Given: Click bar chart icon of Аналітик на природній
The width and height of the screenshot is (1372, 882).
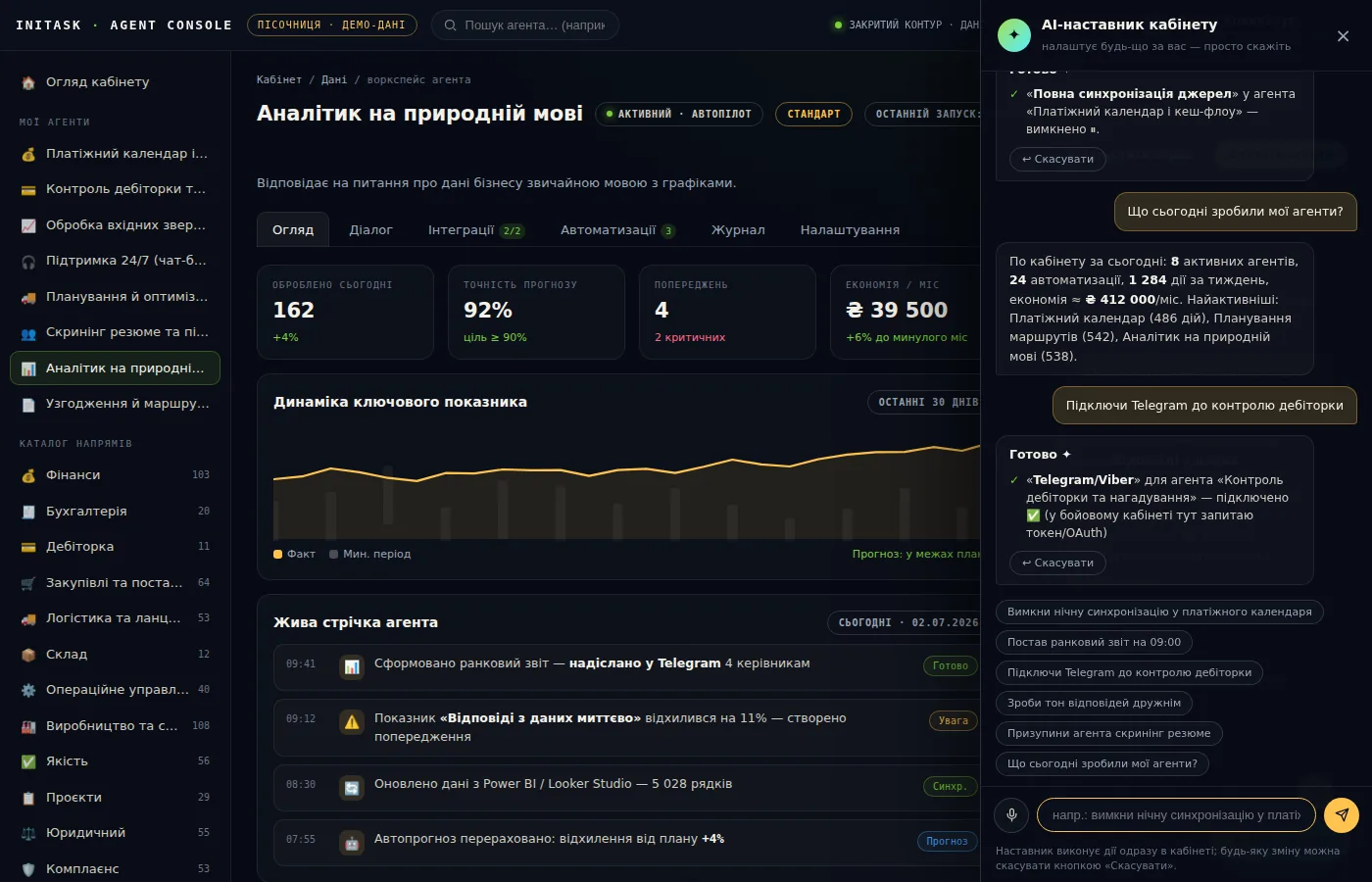Looking at the screenshot, I should point(28,368).
